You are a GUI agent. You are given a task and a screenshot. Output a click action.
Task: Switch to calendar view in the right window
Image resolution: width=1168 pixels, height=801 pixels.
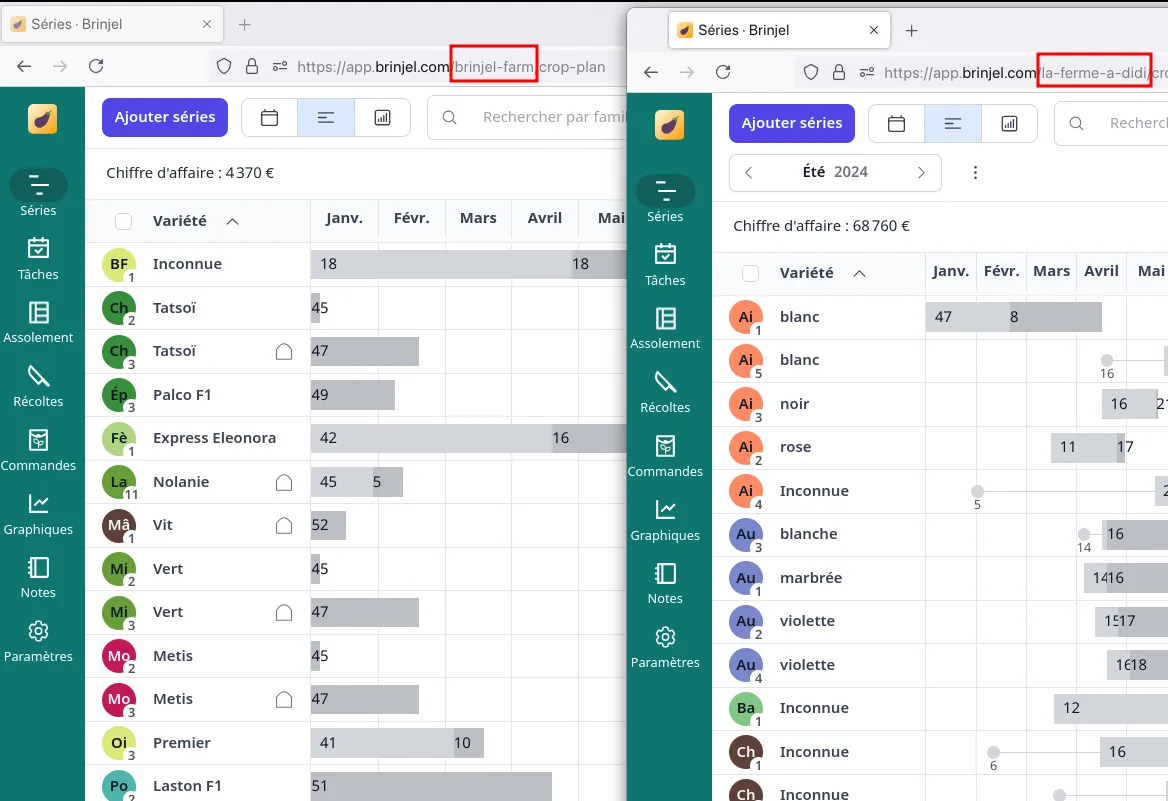click(897, 124)
